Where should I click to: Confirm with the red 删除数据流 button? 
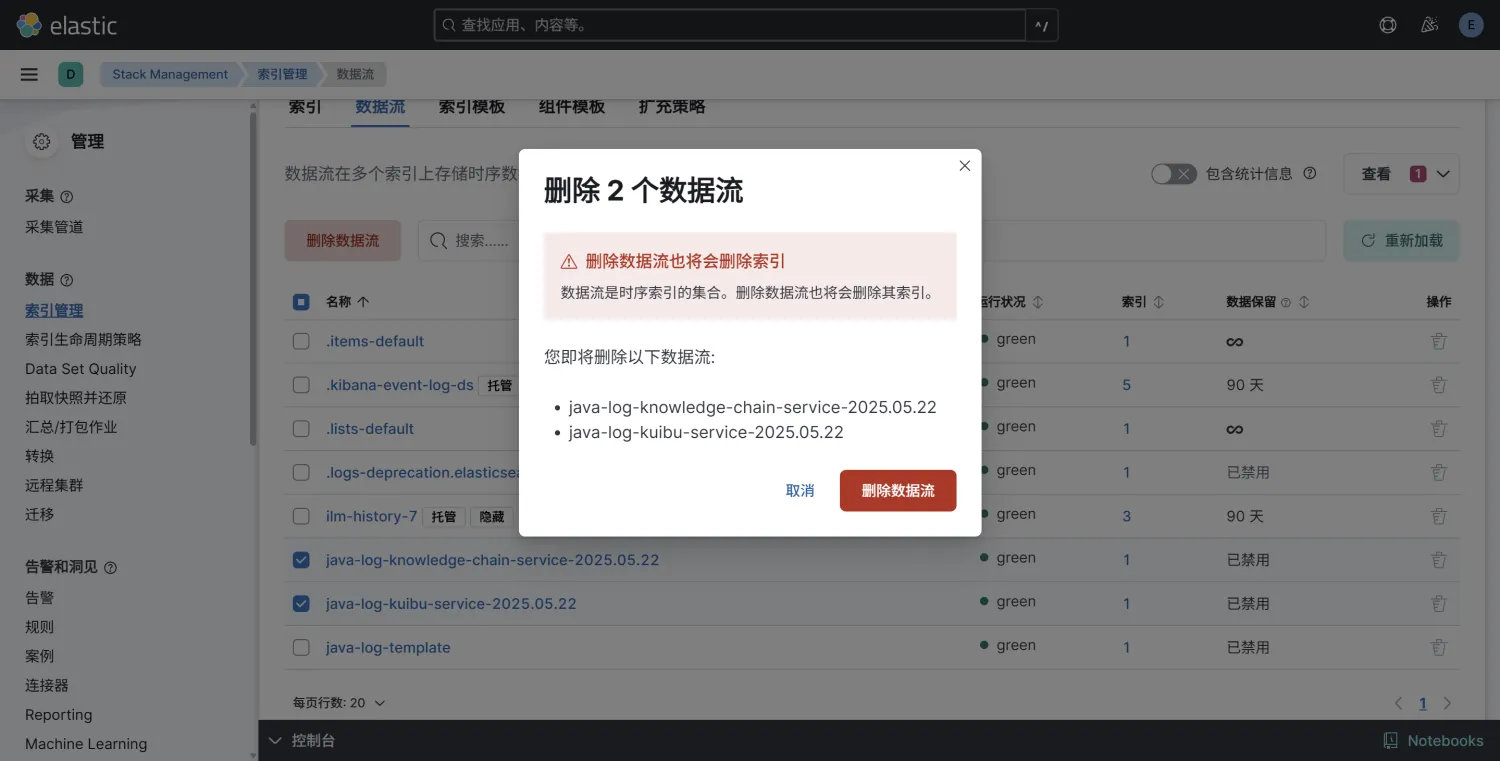897,491
